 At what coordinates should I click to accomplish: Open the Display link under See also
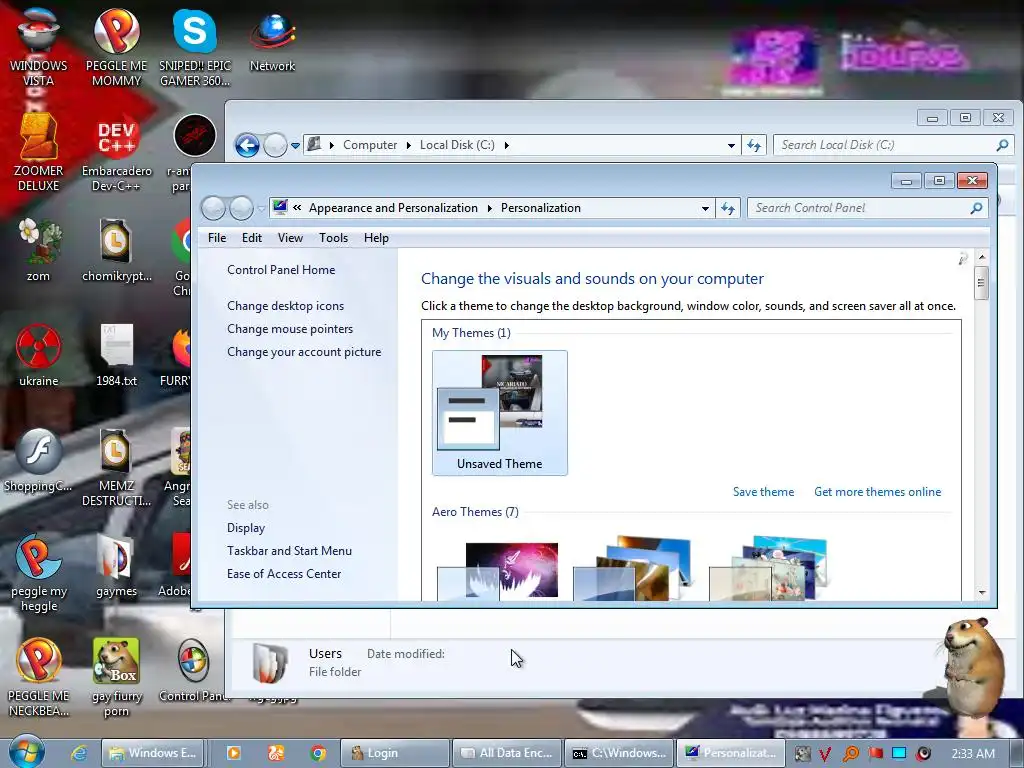[246, 528]
